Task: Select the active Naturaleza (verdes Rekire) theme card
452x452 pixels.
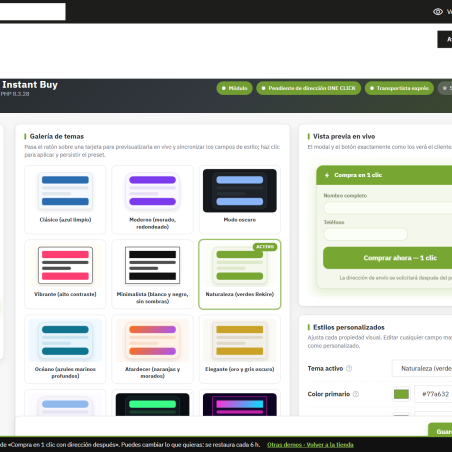Action: (240, 274)
